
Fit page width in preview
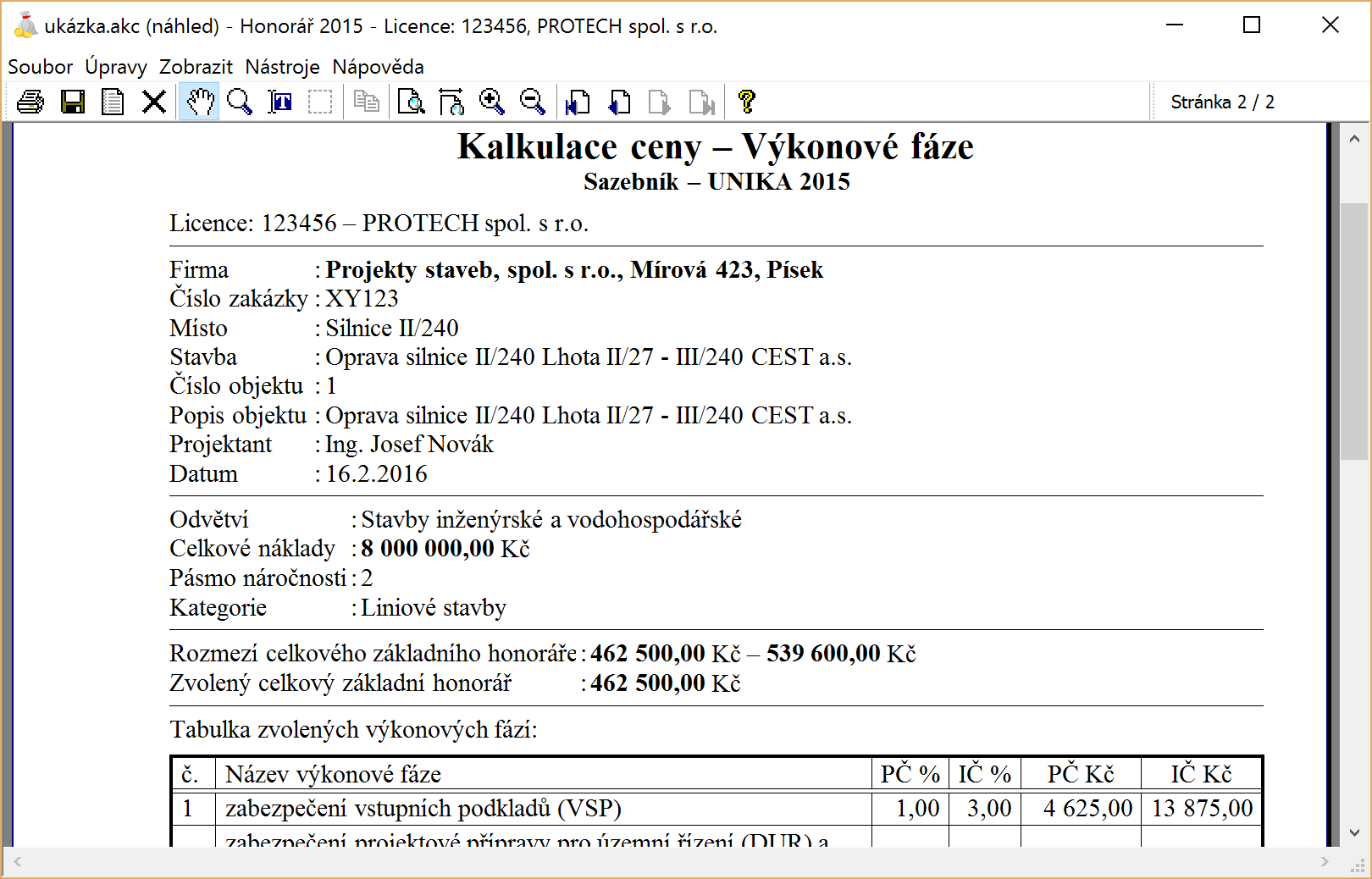tap(451, 102)
